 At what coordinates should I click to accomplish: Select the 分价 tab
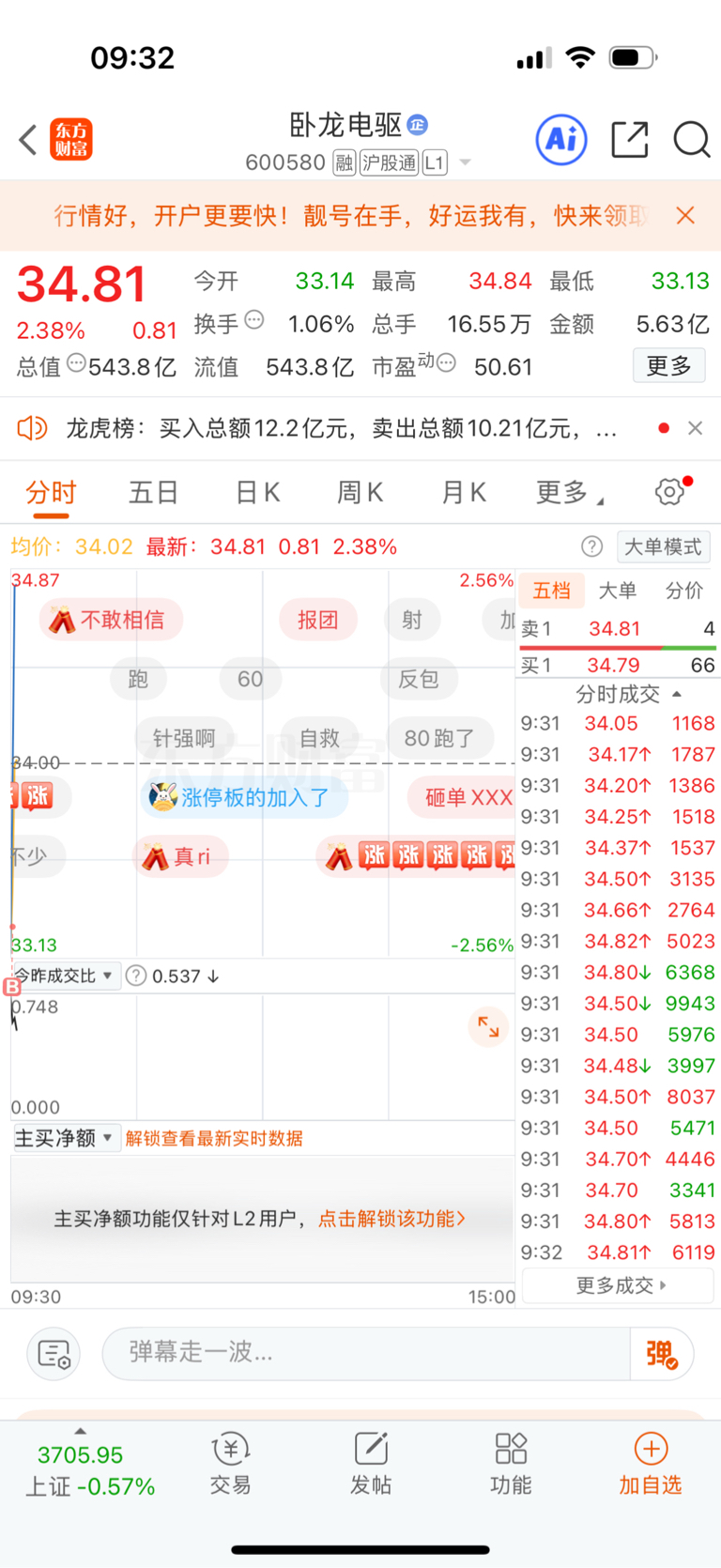pyautogui.click(x=684, y=591)
